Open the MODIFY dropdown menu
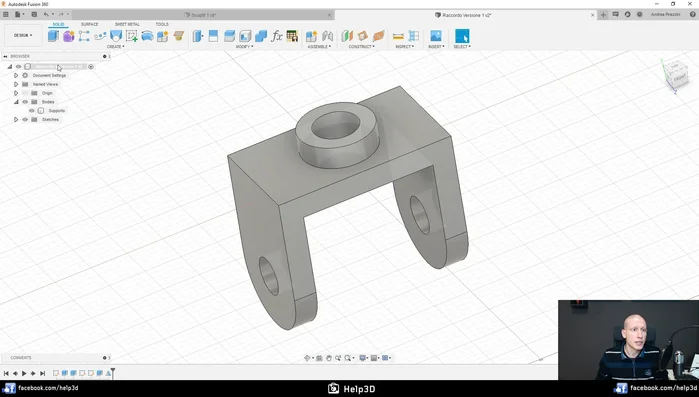Viewport: 699px width, 397px height. click(x=244, y=46)
